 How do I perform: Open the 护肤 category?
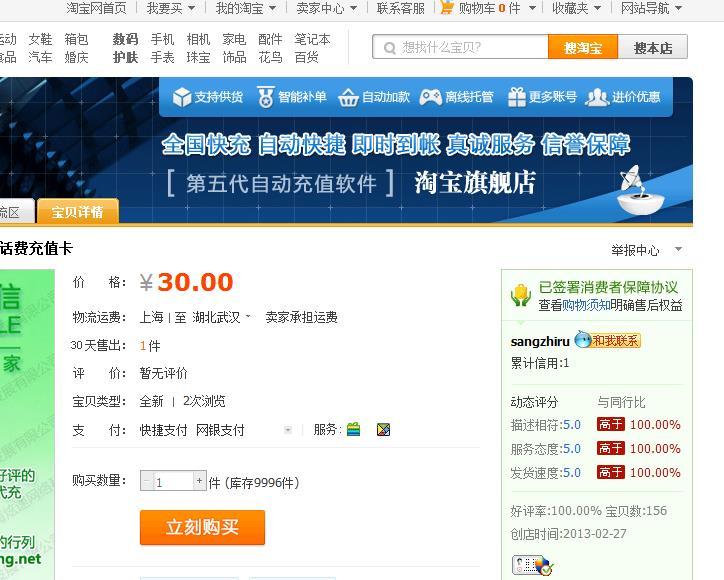(125, 57)
